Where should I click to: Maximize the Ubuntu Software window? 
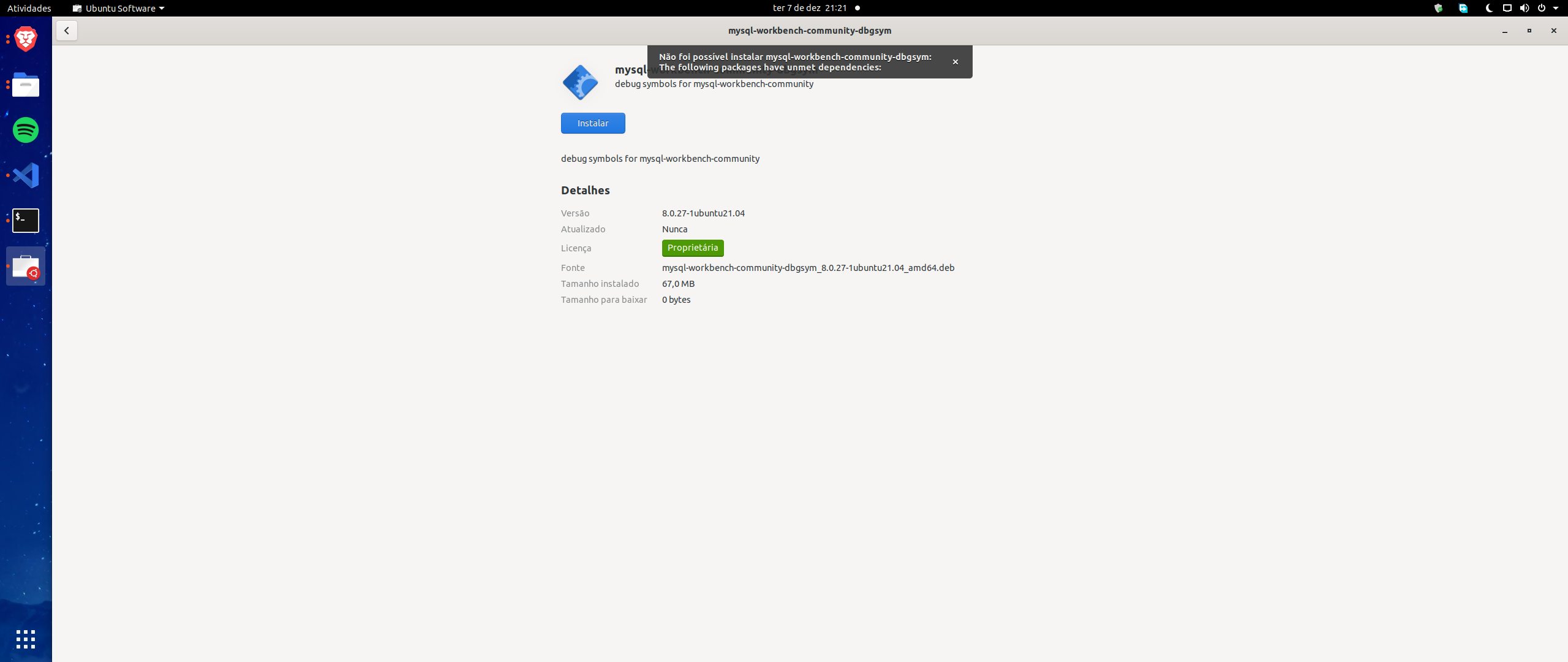pos(1529,31)
